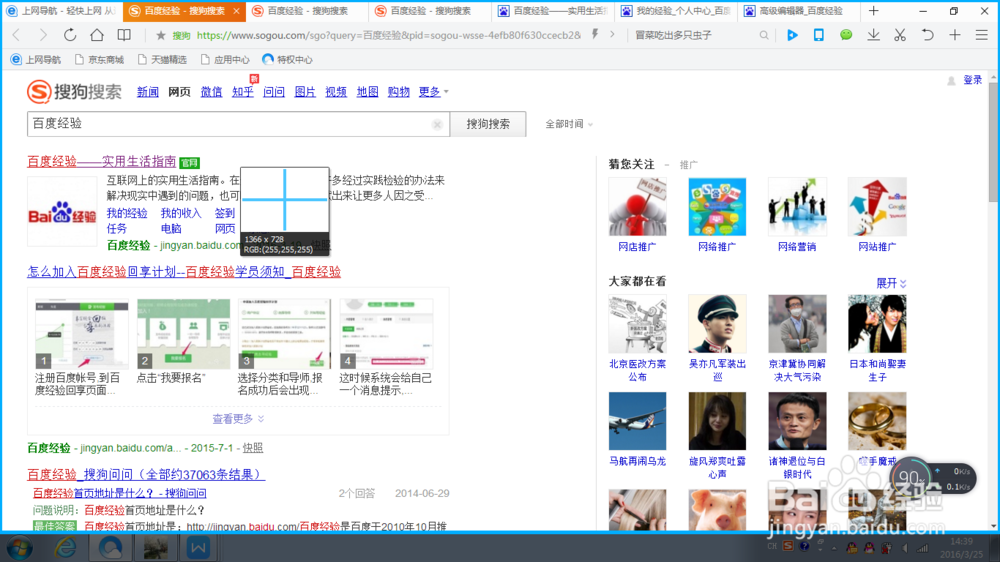Switch to the 百度经验——实用生活 tab

click(x=553, y=11)
